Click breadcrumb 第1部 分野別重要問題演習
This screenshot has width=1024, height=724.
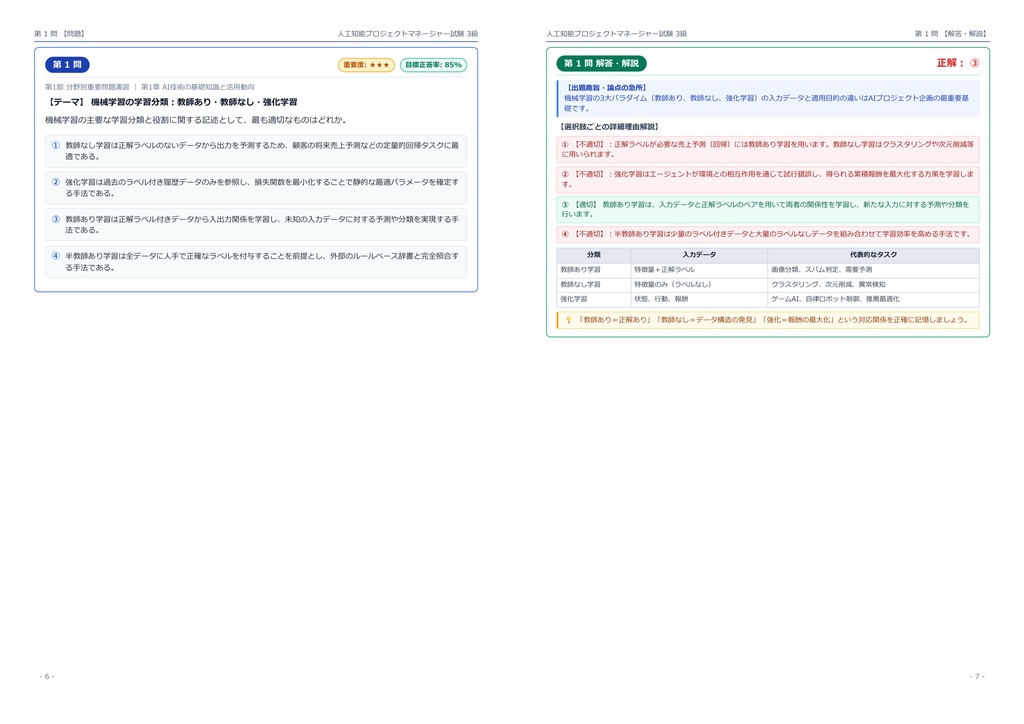tap(87, 87)
